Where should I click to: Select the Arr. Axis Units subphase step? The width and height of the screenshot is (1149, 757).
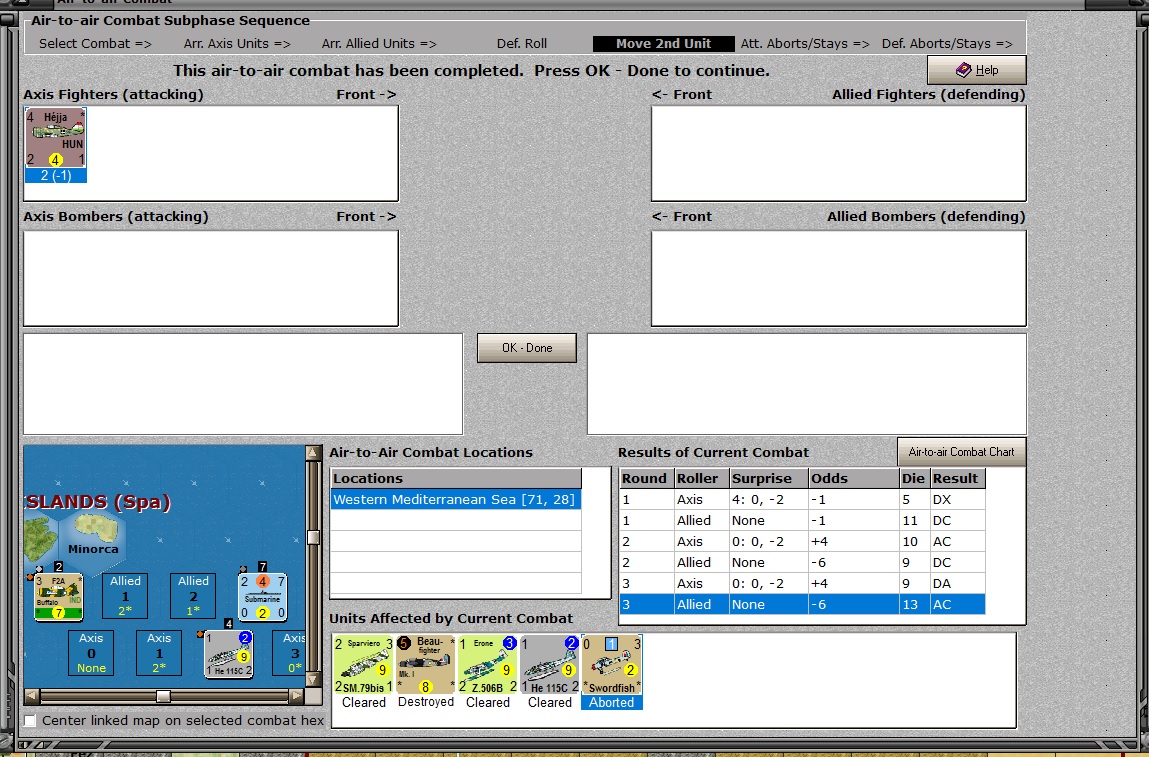click(237, 44)
